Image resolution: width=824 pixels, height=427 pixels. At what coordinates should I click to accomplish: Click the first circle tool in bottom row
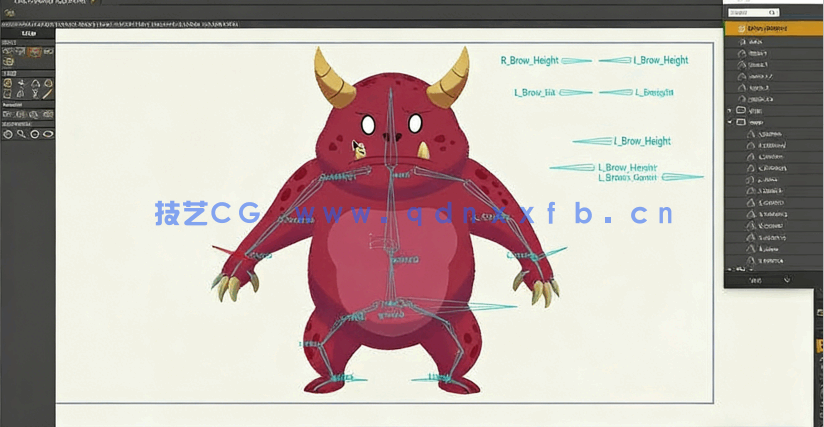tap(7, 133)
